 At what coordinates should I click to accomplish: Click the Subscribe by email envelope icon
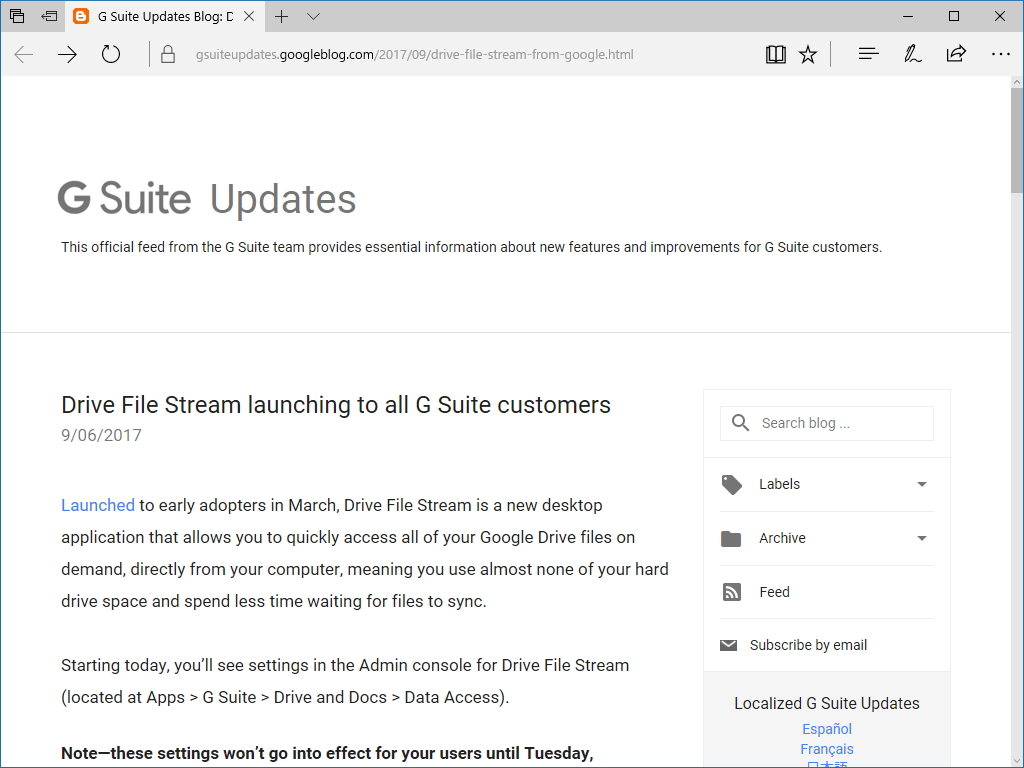tap(728, 644)
